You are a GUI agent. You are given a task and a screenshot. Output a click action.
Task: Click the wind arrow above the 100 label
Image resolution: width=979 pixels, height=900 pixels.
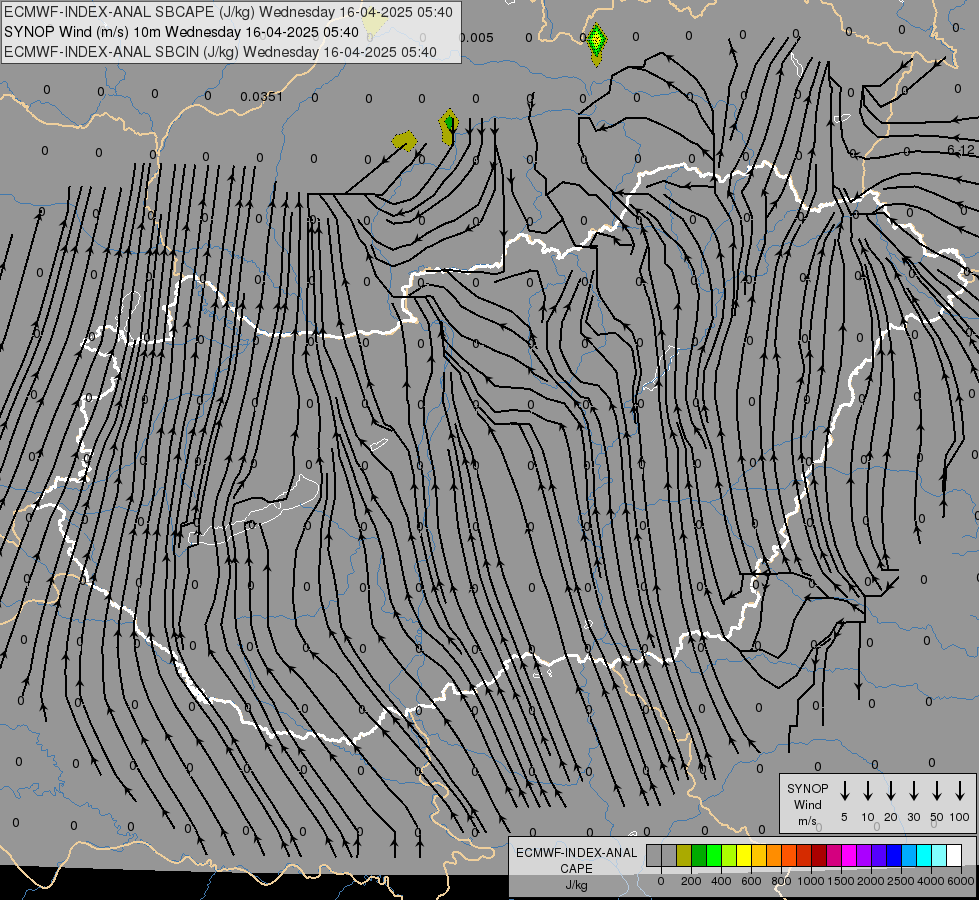pos(960,790)
